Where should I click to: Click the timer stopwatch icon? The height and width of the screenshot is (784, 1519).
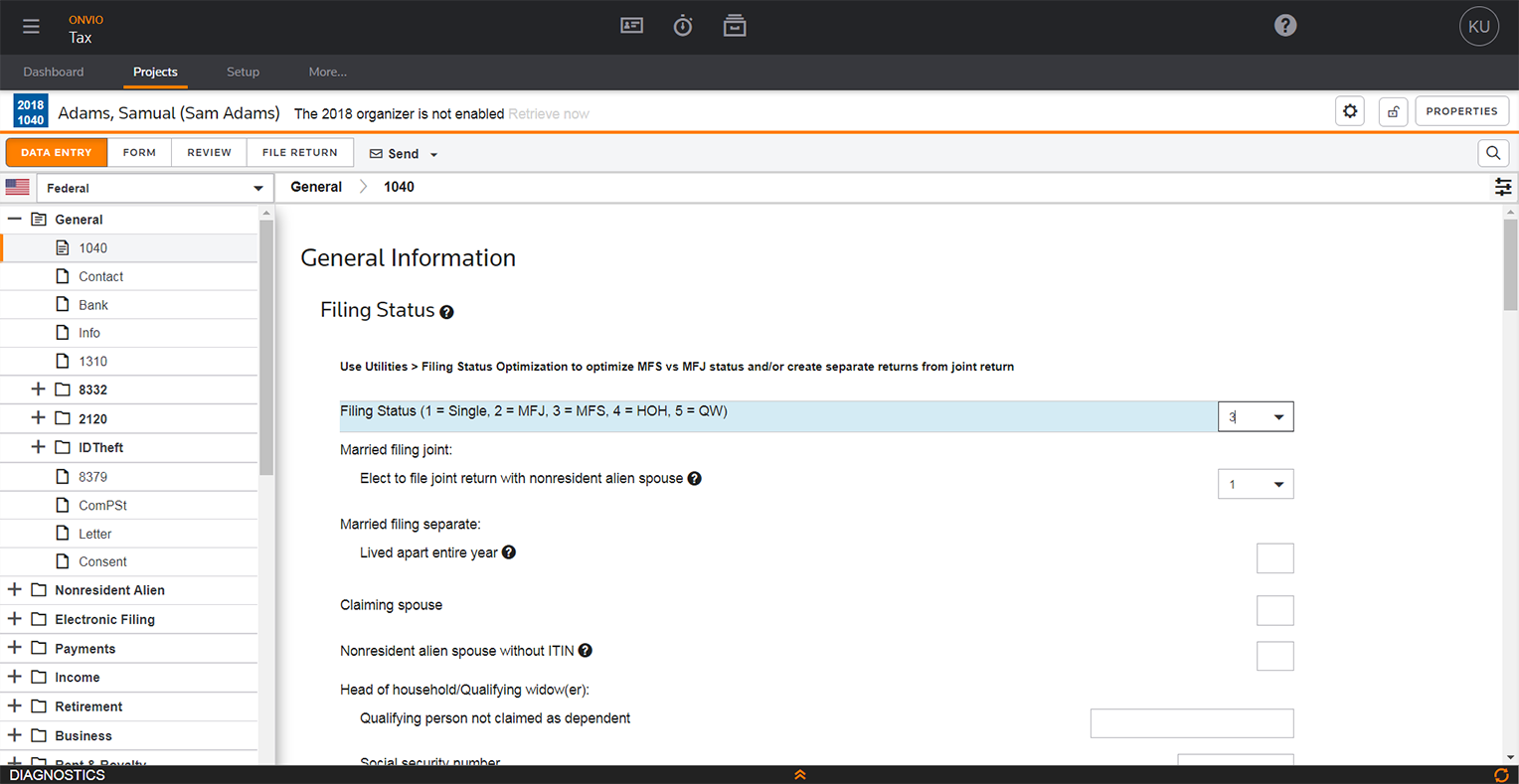pos(683,27)
